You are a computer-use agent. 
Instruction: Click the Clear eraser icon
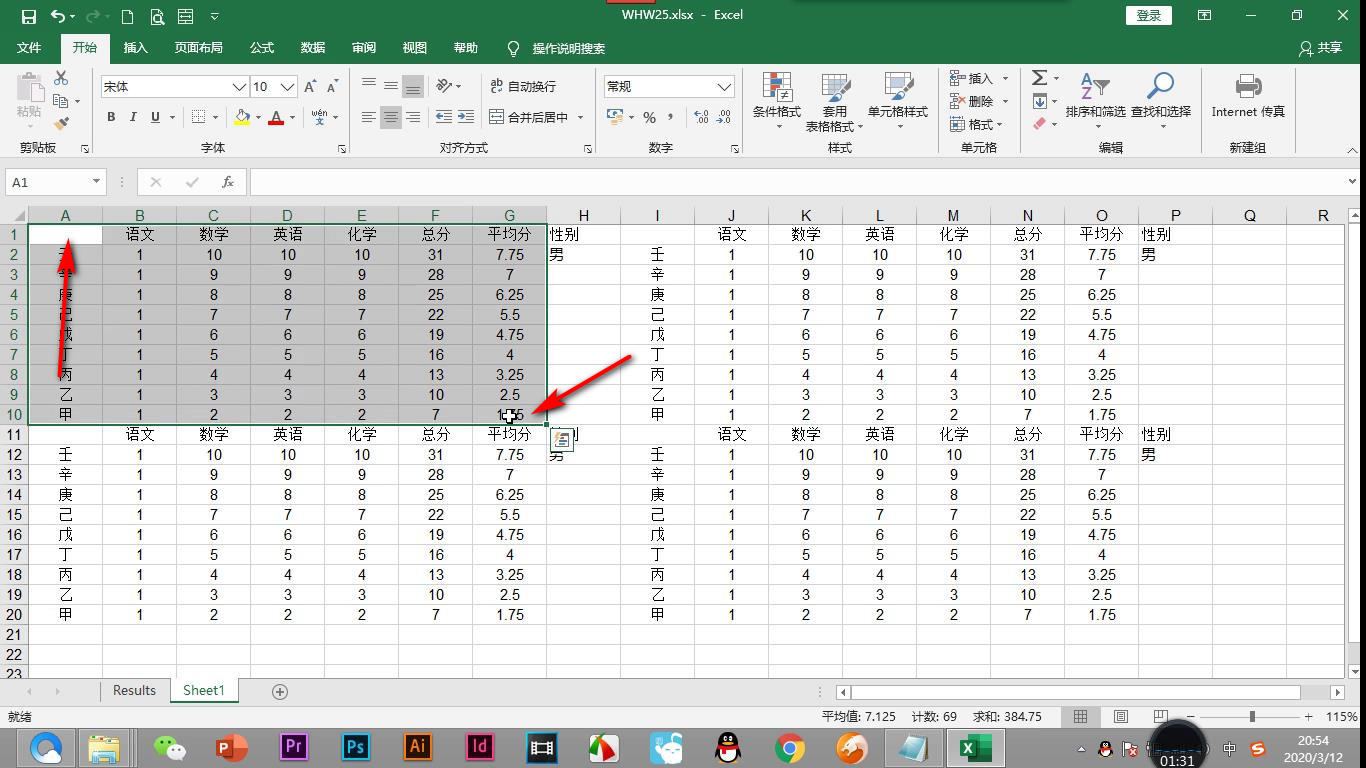1039,124
